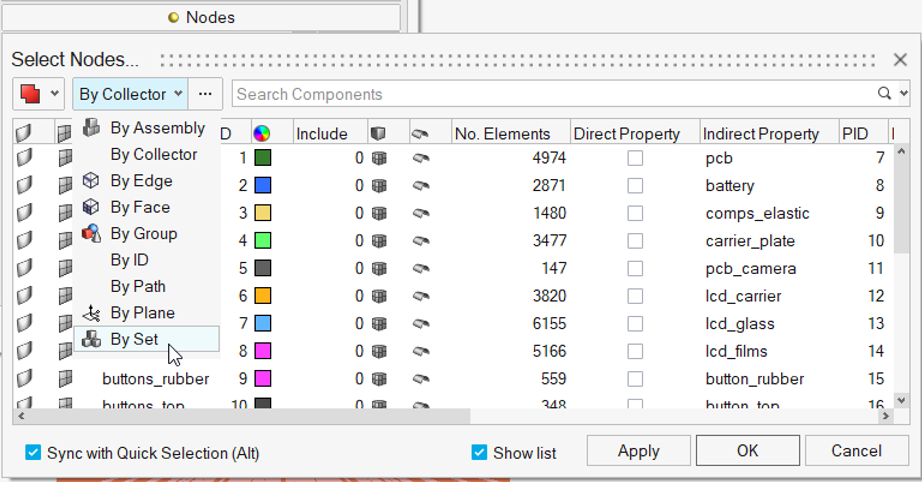Image resolution: width=922 pixels, height=482 pixels.
Task: Click the ellipsis more options button
Action: tap(205, 94)
